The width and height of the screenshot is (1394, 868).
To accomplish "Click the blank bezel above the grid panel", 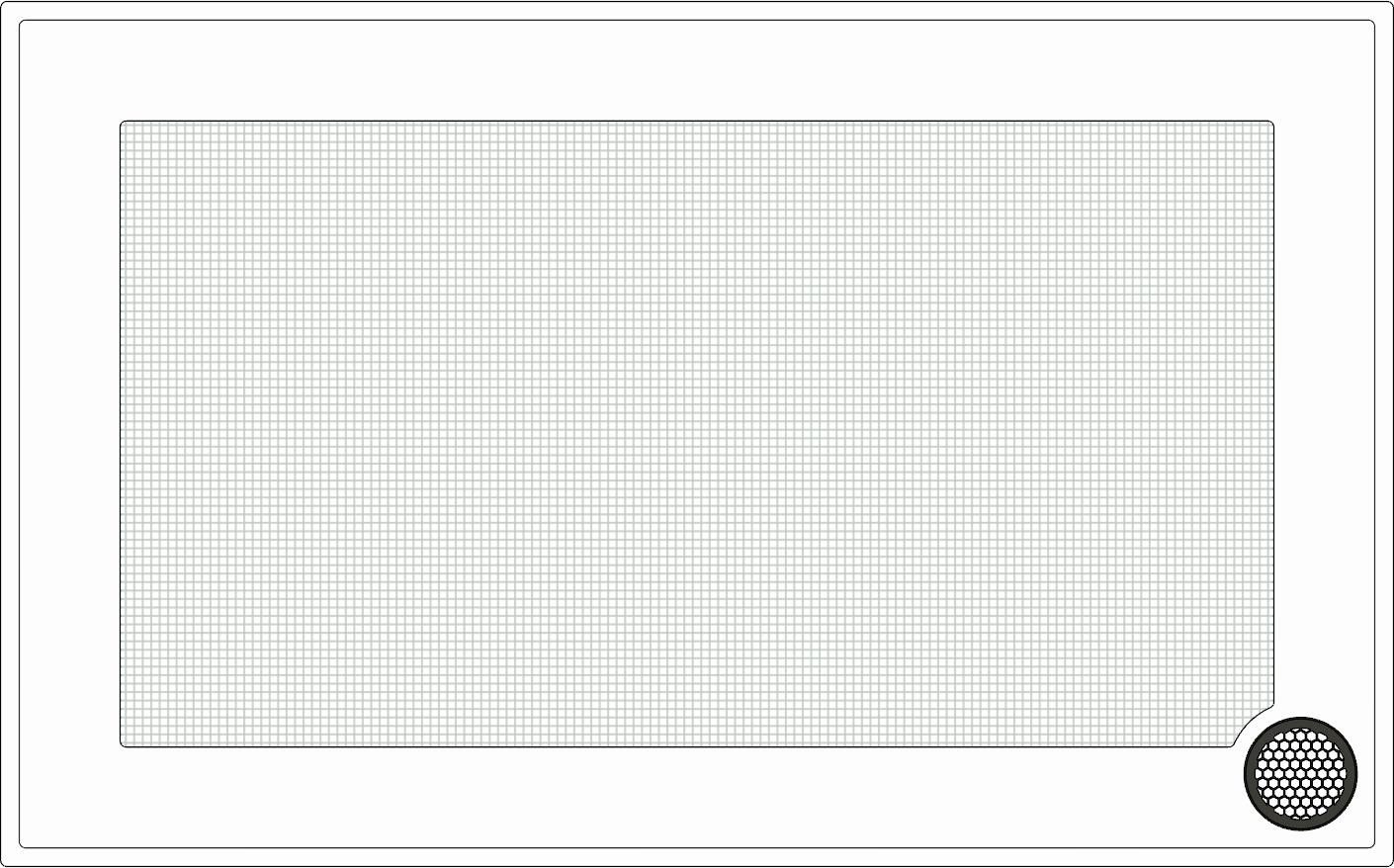I will 697,71.
